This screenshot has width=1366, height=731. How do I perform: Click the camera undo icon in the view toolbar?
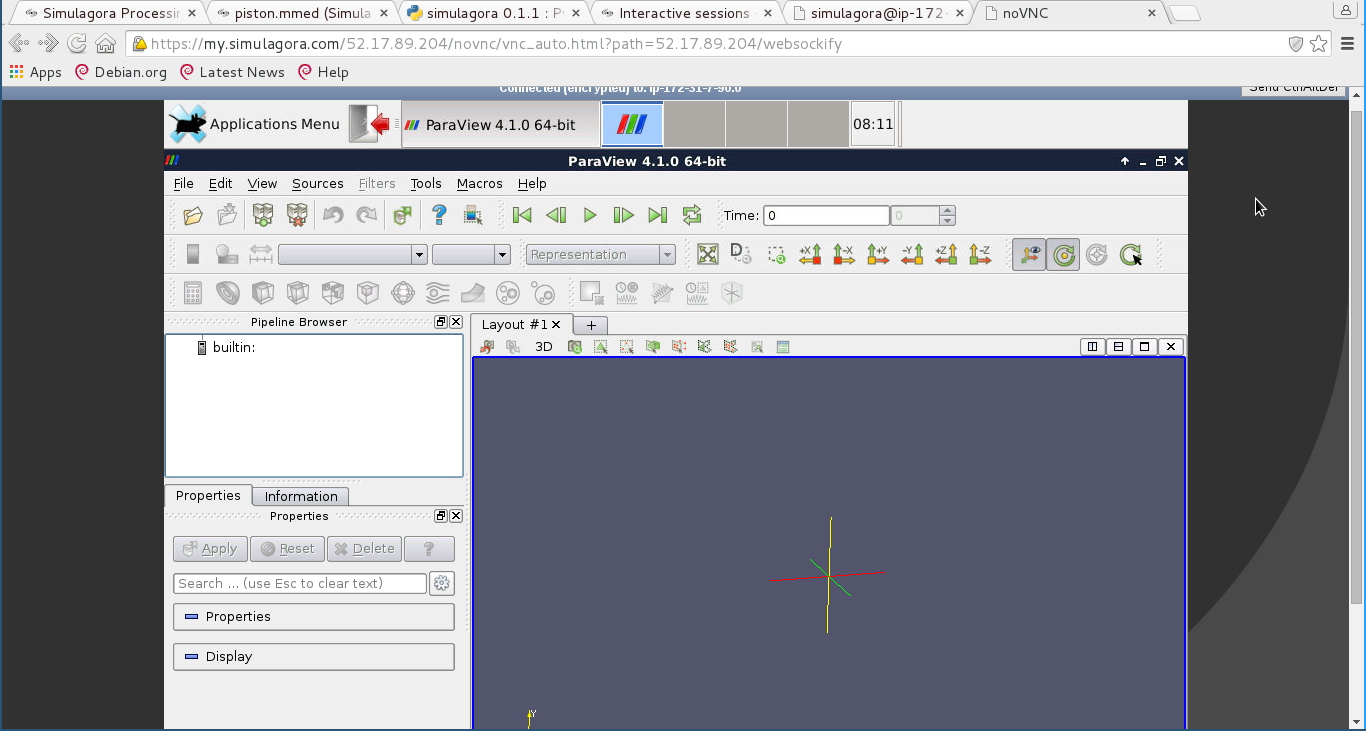point(487,347)
